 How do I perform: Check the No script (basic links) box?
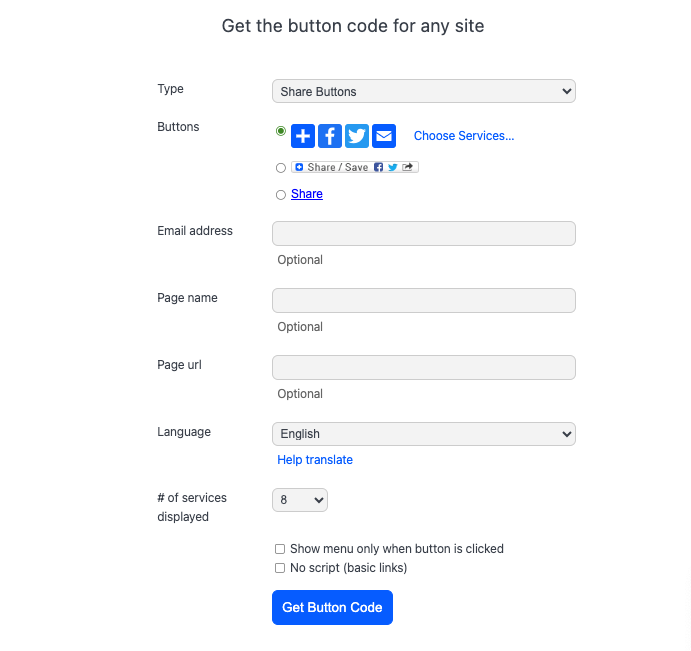280,568
